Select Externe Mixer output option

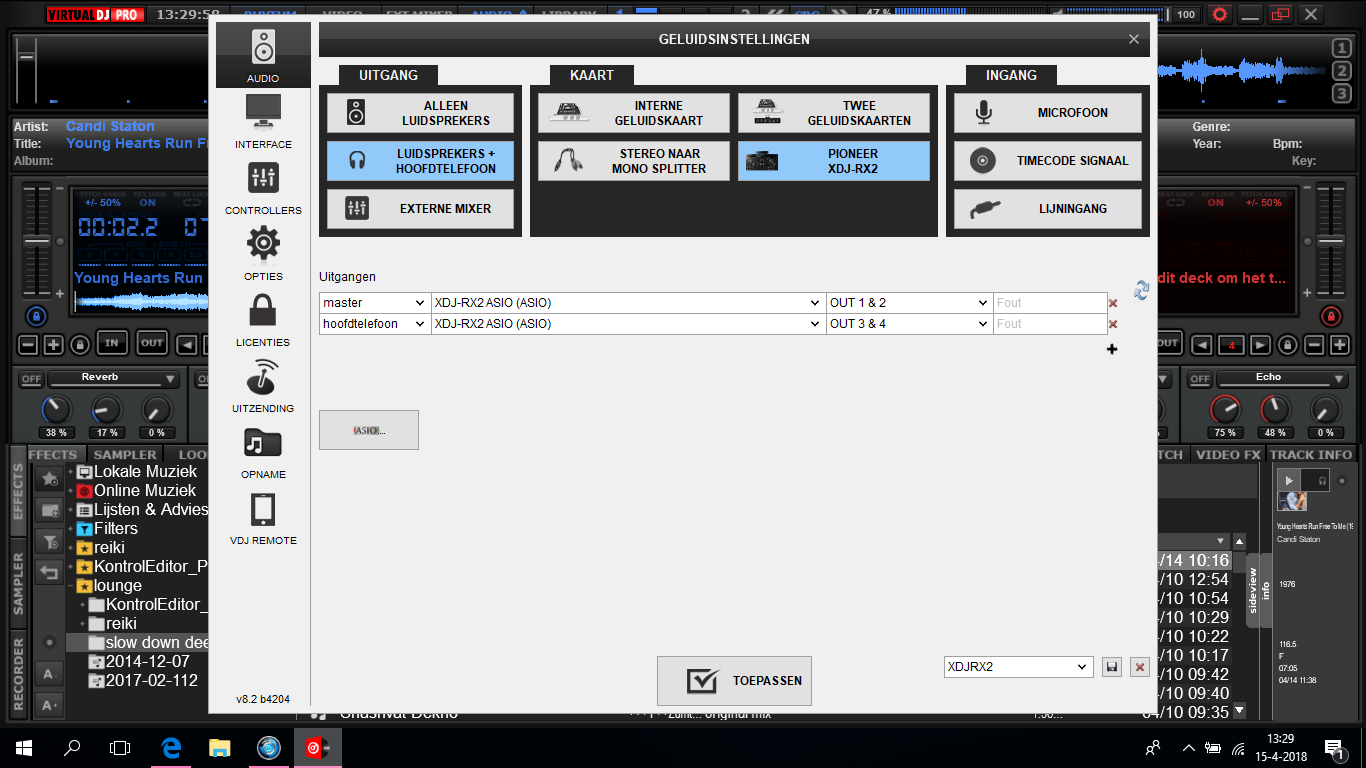point(420,209)
